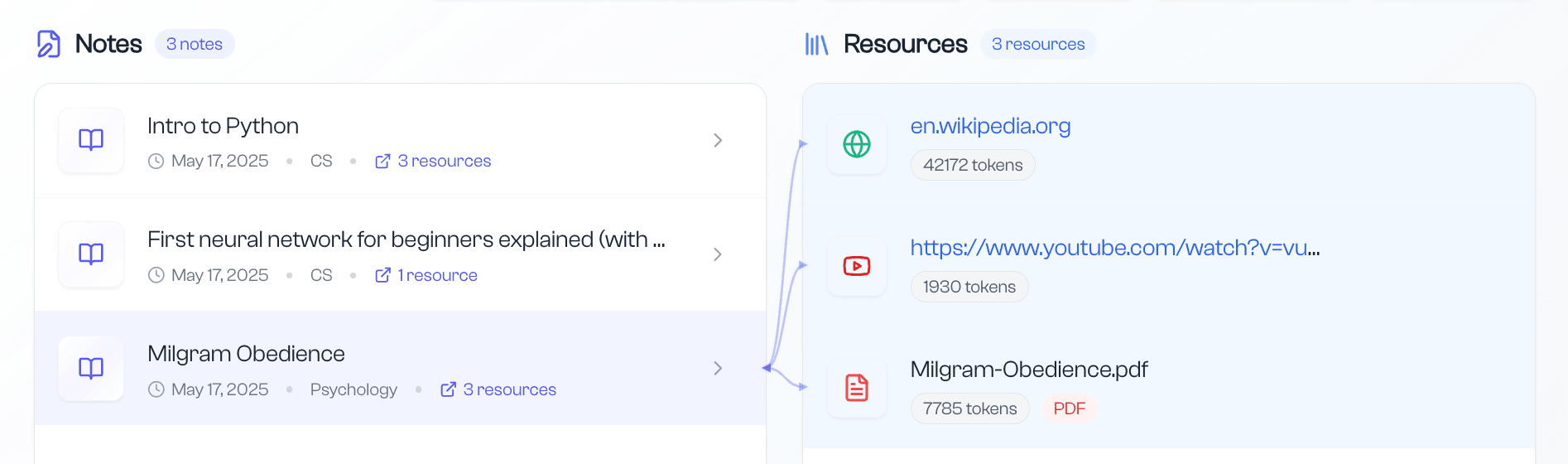Click the clock icon in Milgram Obedience row

pos(156,389)
